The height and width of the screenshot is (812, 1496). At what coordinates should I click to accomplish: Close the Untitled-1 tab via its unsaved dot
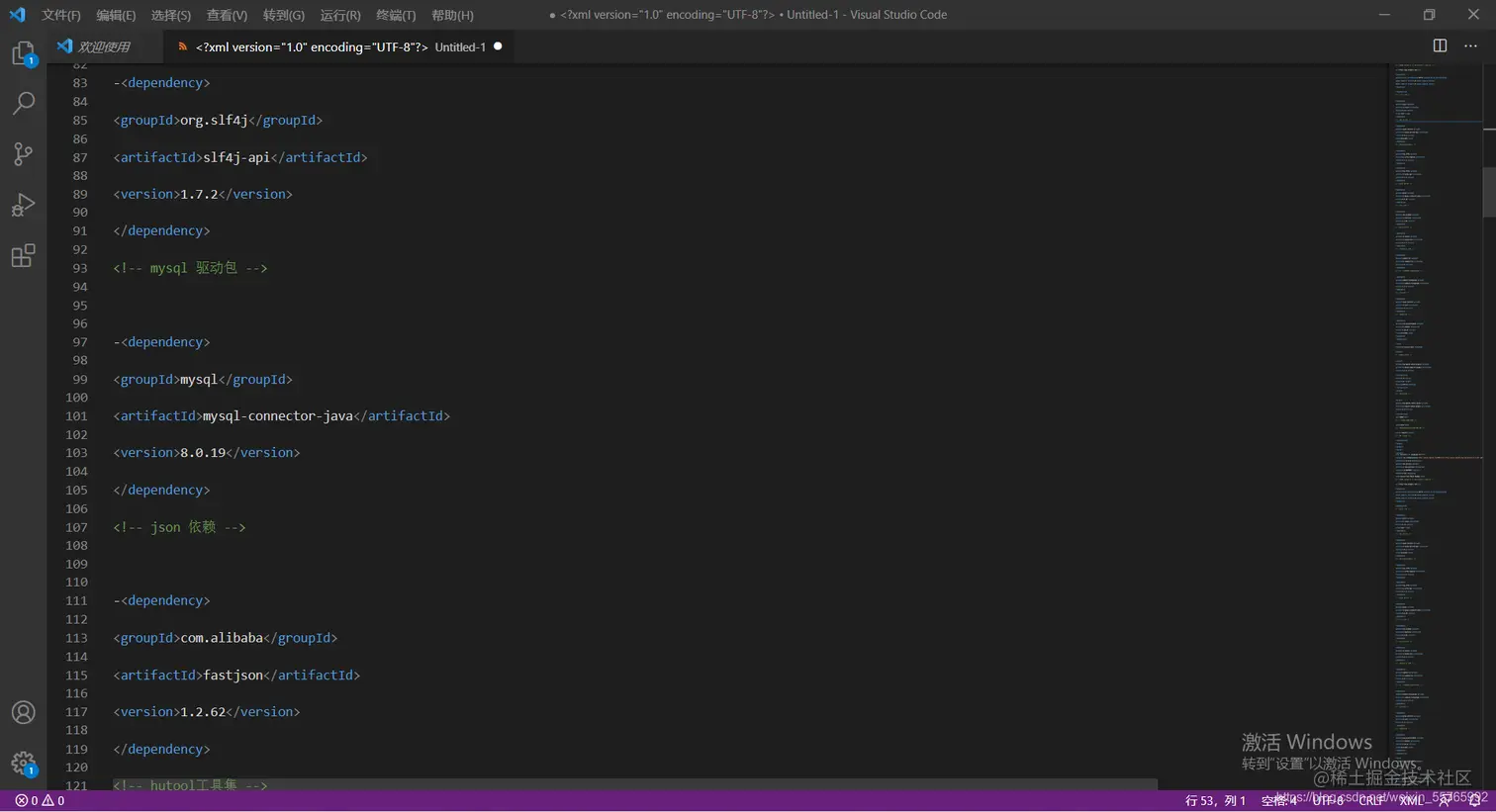coord(498,46)
